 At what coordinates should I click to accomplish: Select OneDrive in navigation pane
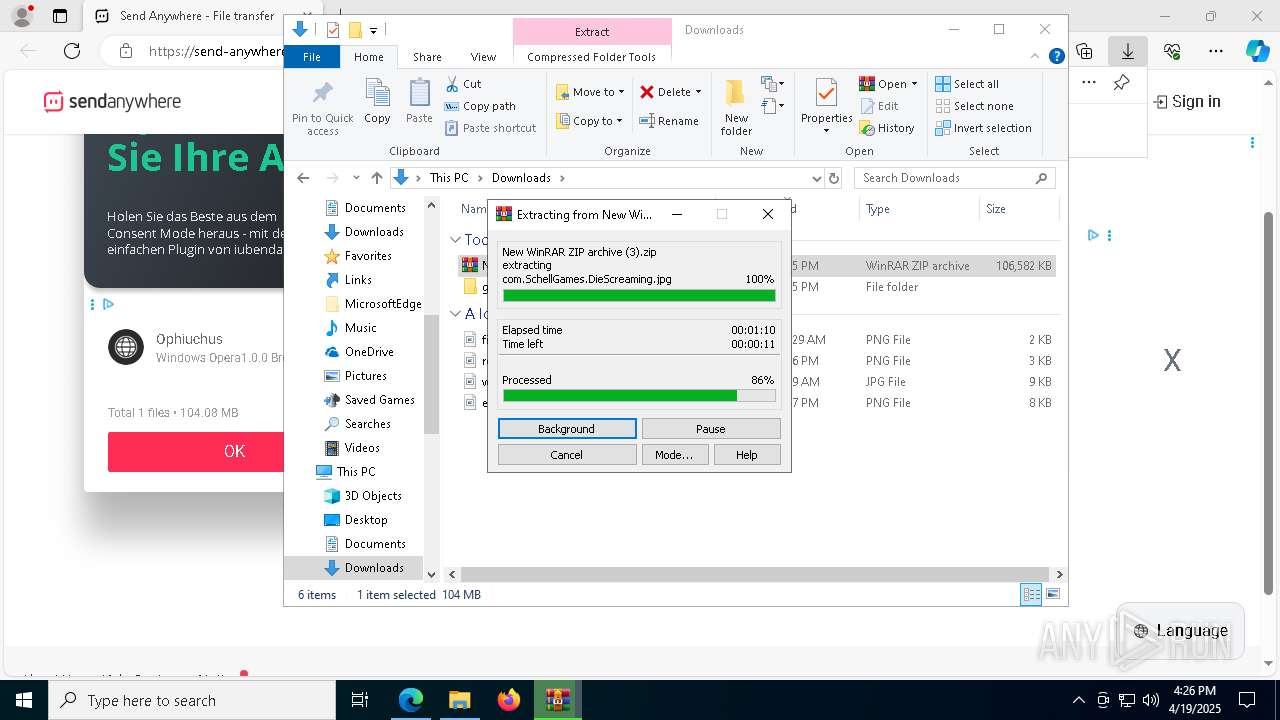[x=369, y=352]
